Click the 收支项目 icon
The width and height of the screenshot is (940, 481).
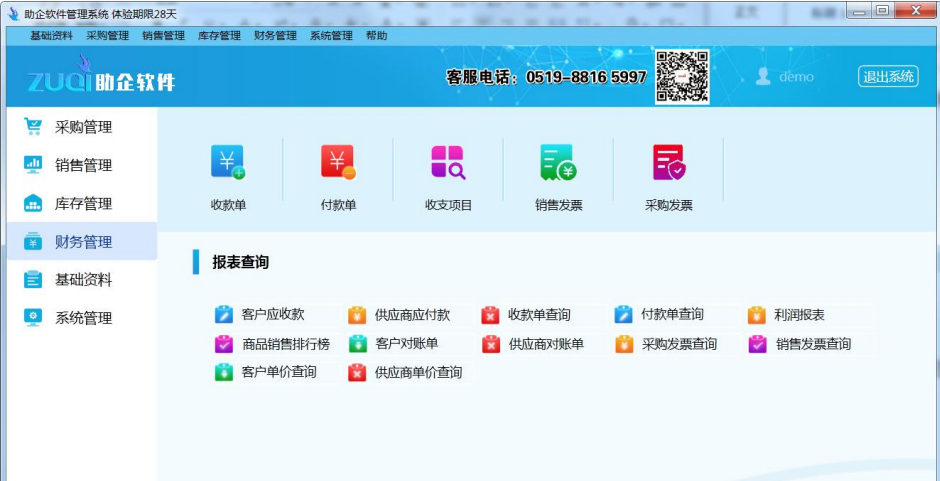pyautogui.click(x=448, y=163)
